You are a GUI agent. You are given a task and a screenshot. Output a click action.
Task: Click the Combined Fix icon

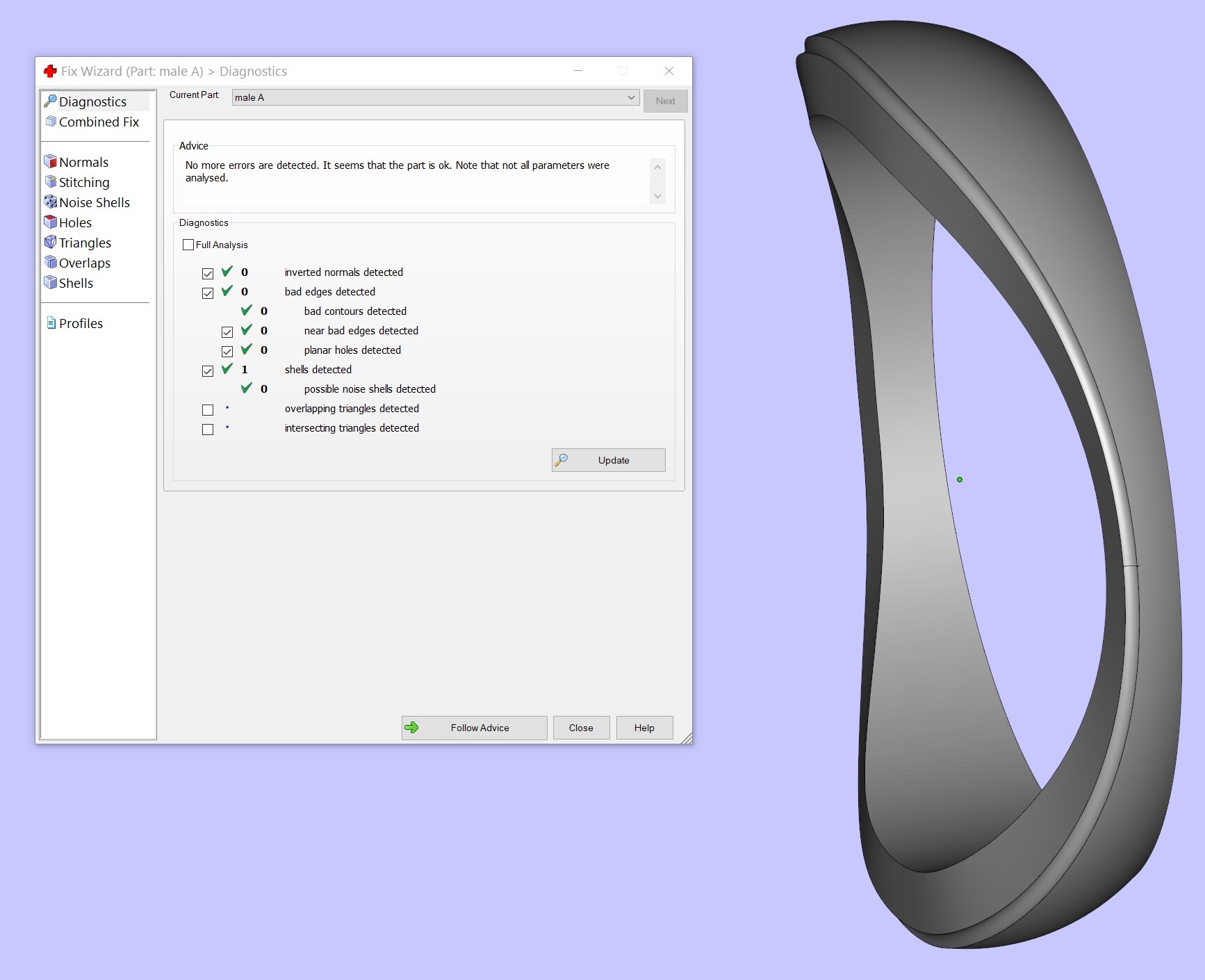[x=50, y=122]
